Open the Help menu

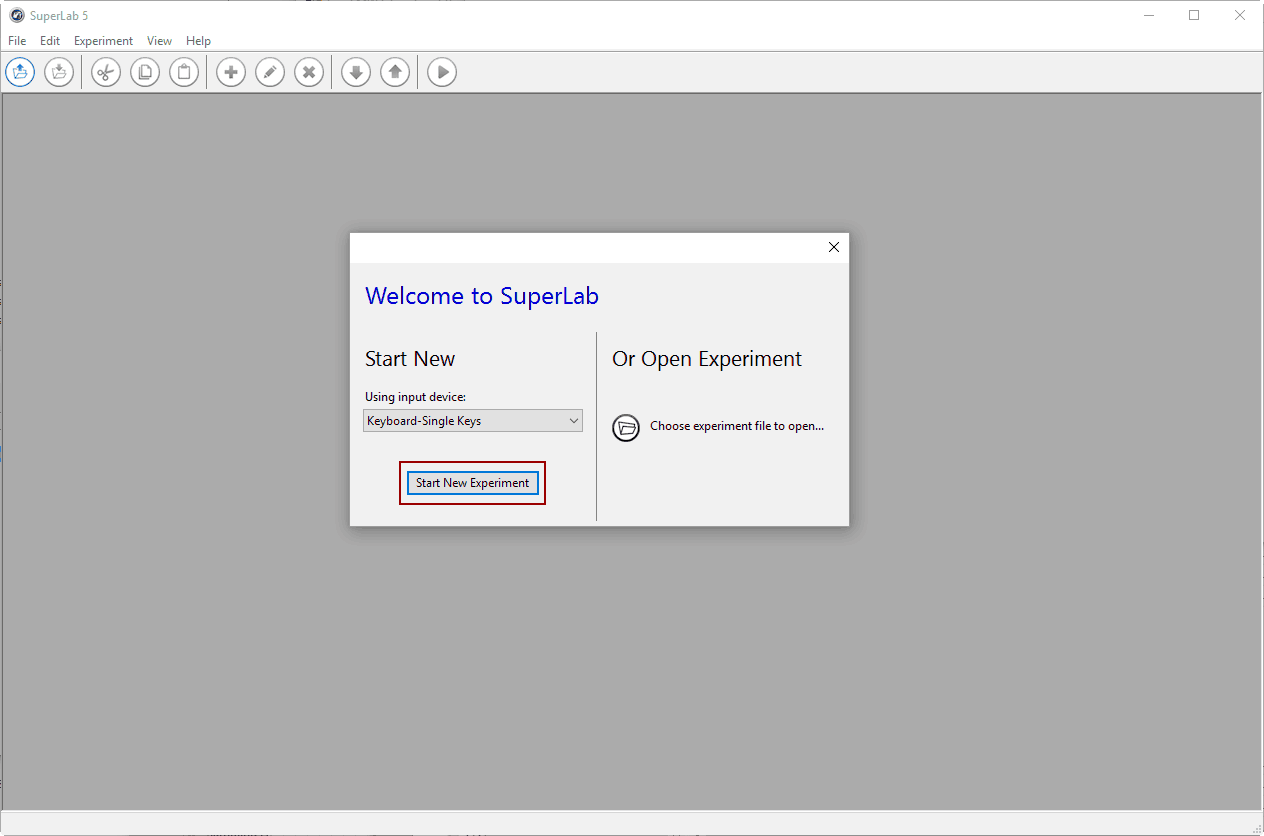click(x=198, y=41)
